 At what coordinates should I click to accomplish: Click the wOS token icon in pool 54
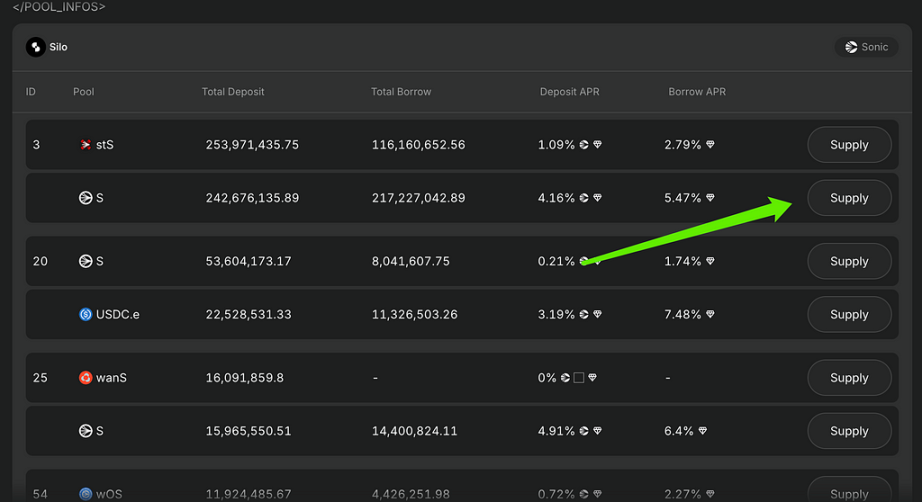[85, 494]
